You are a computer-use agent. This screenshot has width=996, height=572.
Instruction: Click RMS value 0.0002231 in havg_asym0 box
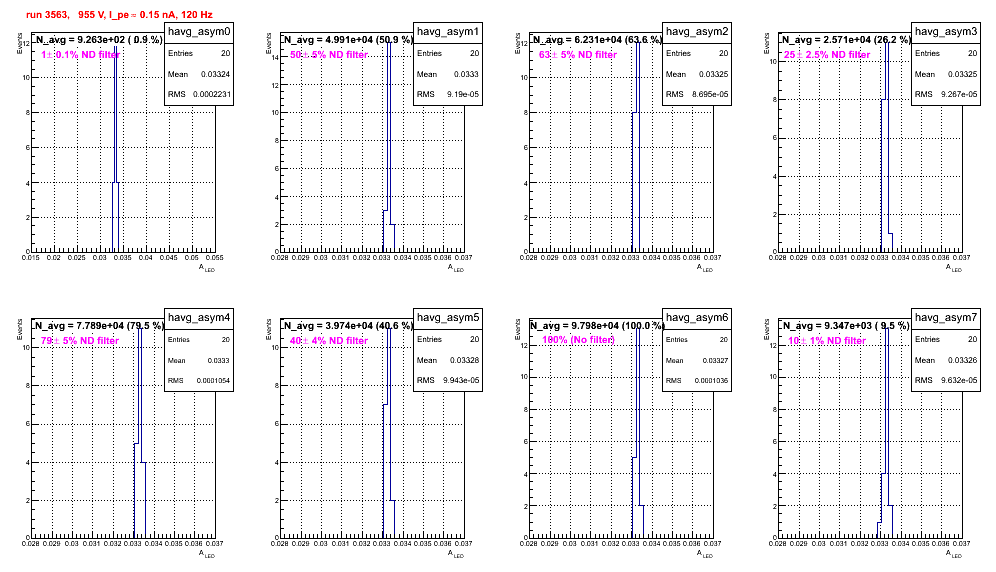[212, 94]
